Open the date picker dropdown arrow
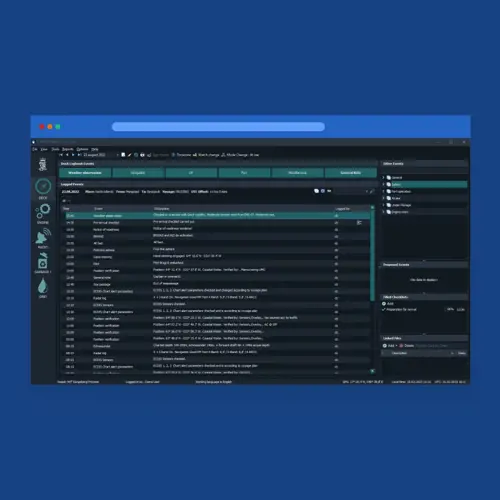Screen dimensions: 500x500 tap(117, 155)
